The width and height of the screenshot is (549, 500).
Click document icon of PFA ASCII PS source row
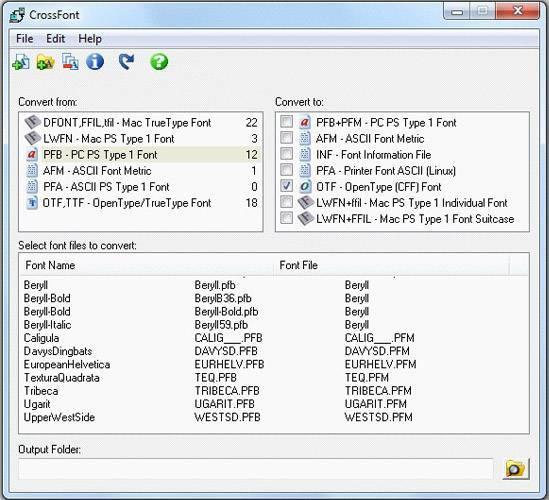click(32, 187)
